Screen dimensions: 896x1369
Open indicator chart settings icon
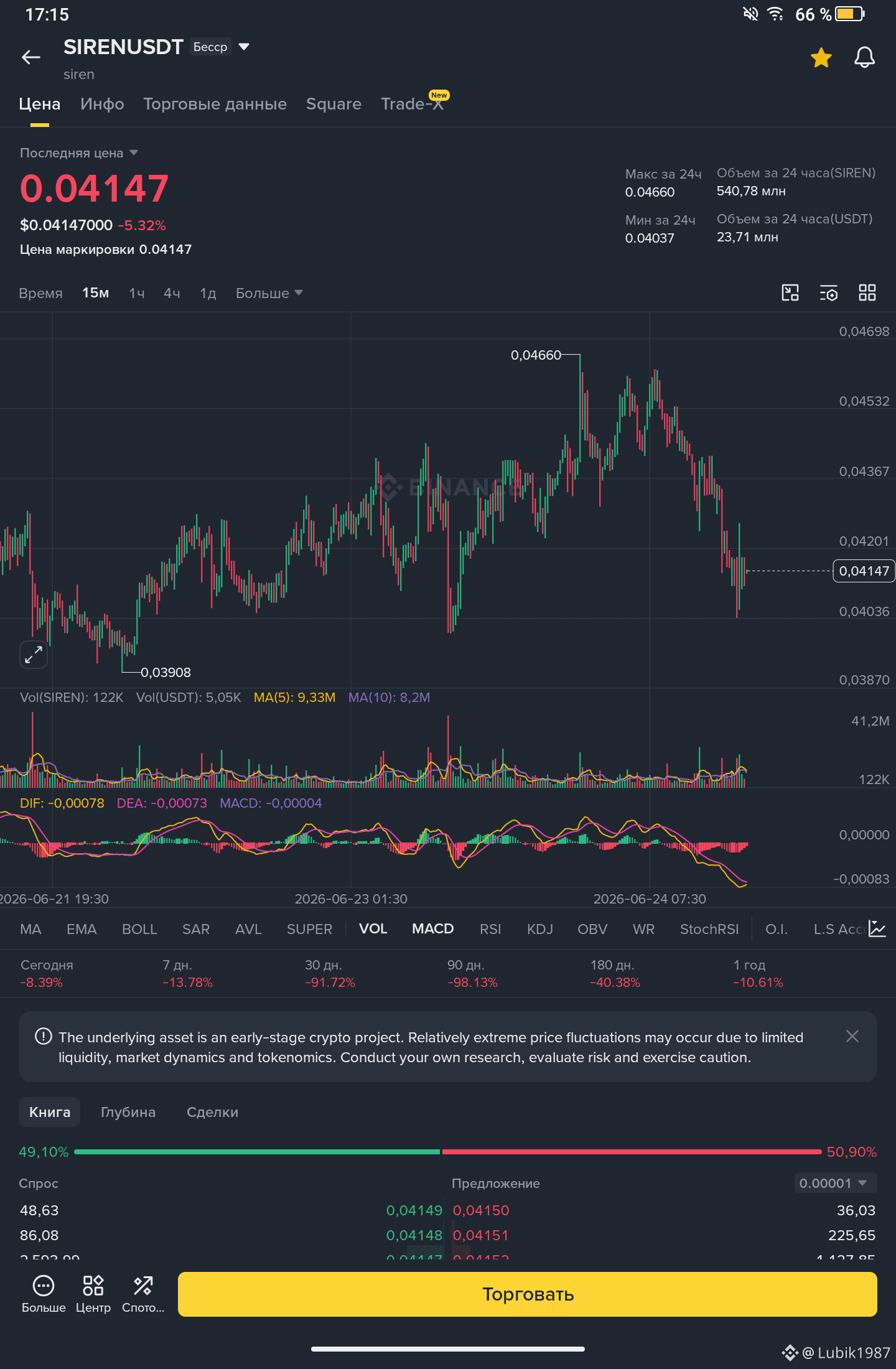[x=877, y=929]
